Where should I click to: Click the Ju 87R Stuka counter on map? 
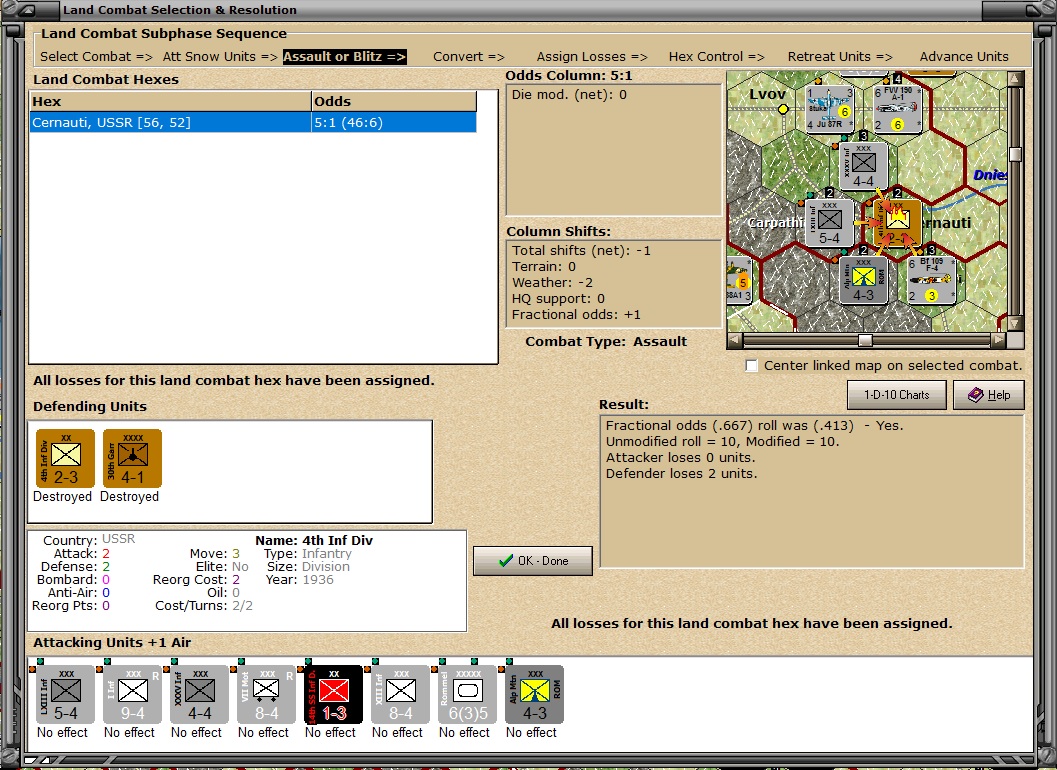click(x=830, y=109)
